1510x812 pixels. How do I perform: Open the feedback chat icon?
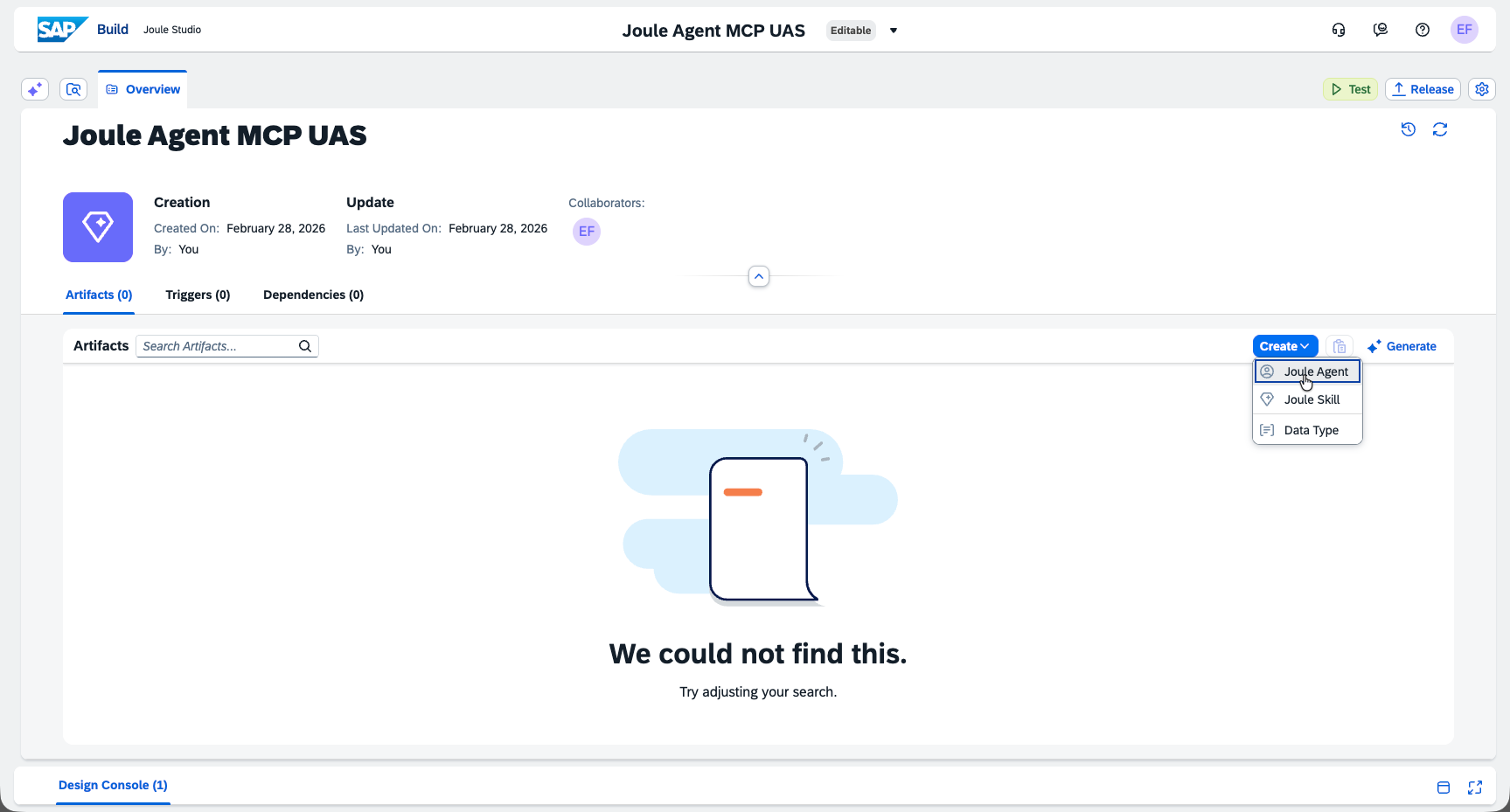pyautogui.click(x=1381, y=30)
